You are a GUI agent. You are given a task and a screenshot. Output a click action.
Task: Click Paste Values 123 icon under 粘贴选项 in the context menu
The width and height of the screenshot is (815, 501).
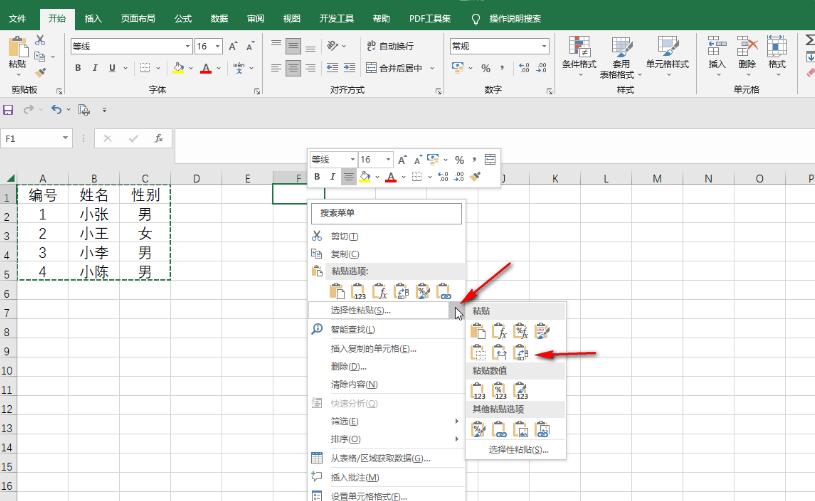(x=358, y=292)
